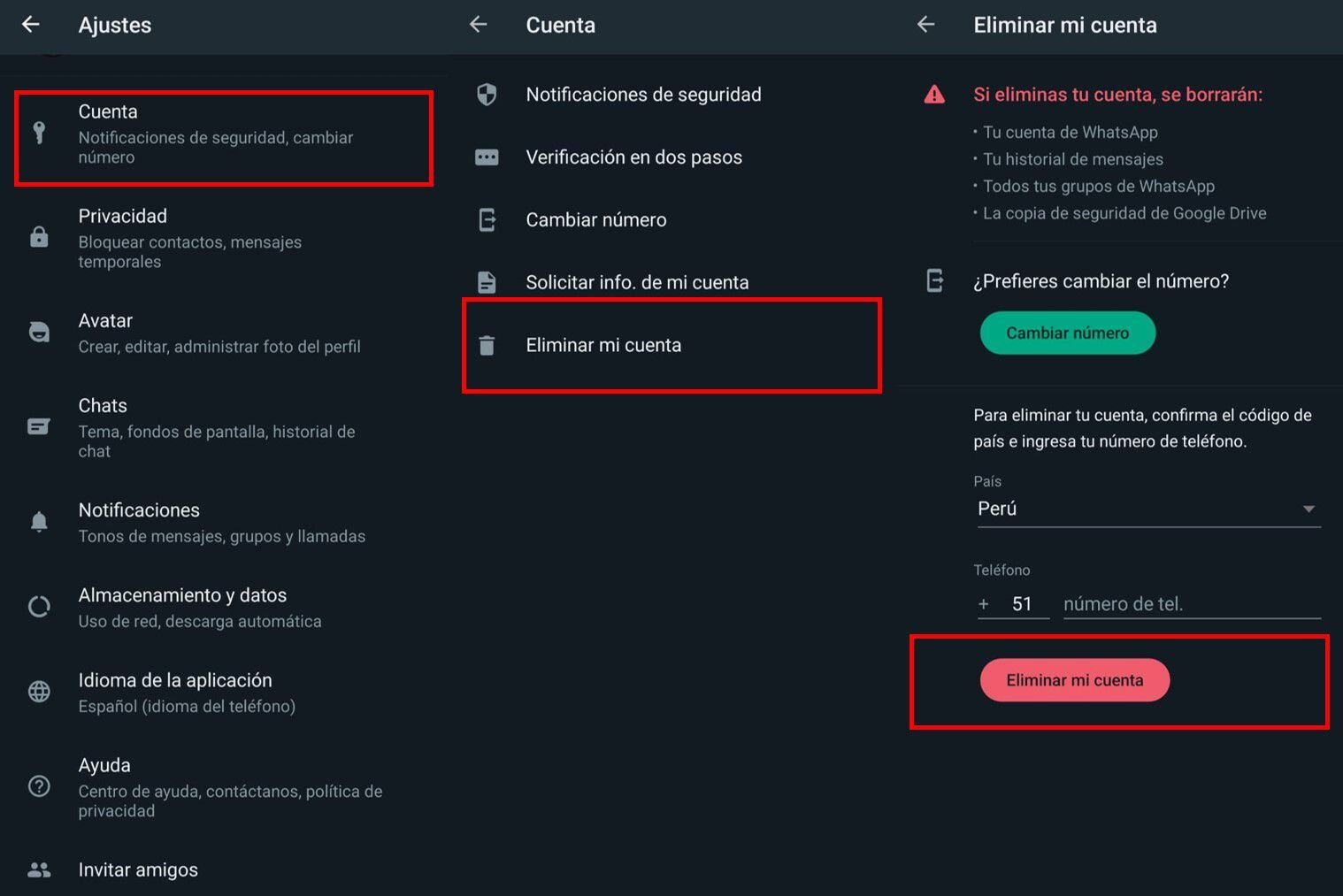Screen dimensions: 1343x896
Task: Click the key icon beside Cuenta
Action: (x=39, y=133)
